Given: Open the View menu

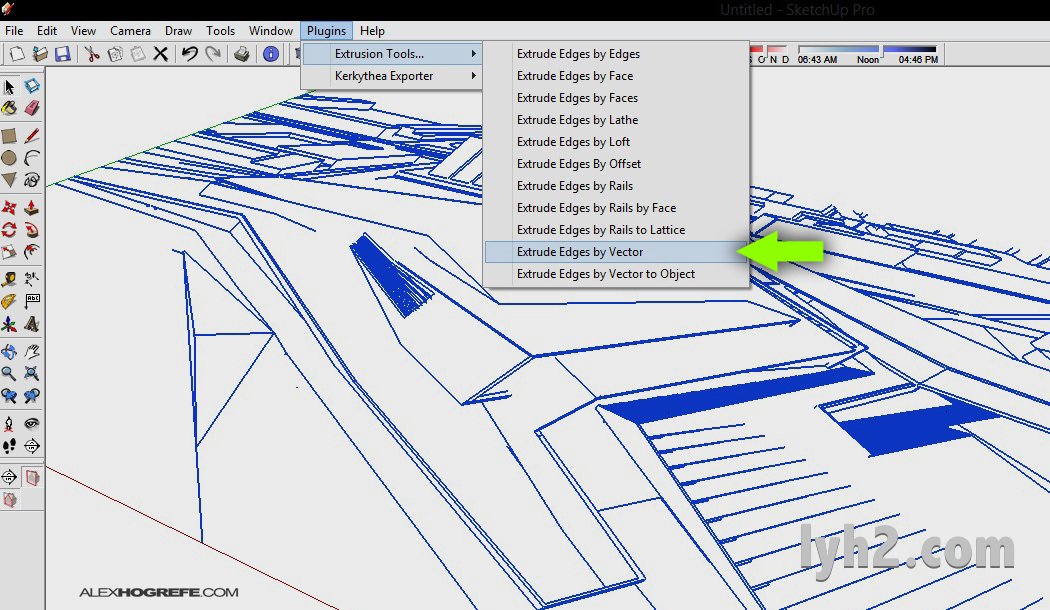Looking at the screenshot, I should click(x=84, y=31).
